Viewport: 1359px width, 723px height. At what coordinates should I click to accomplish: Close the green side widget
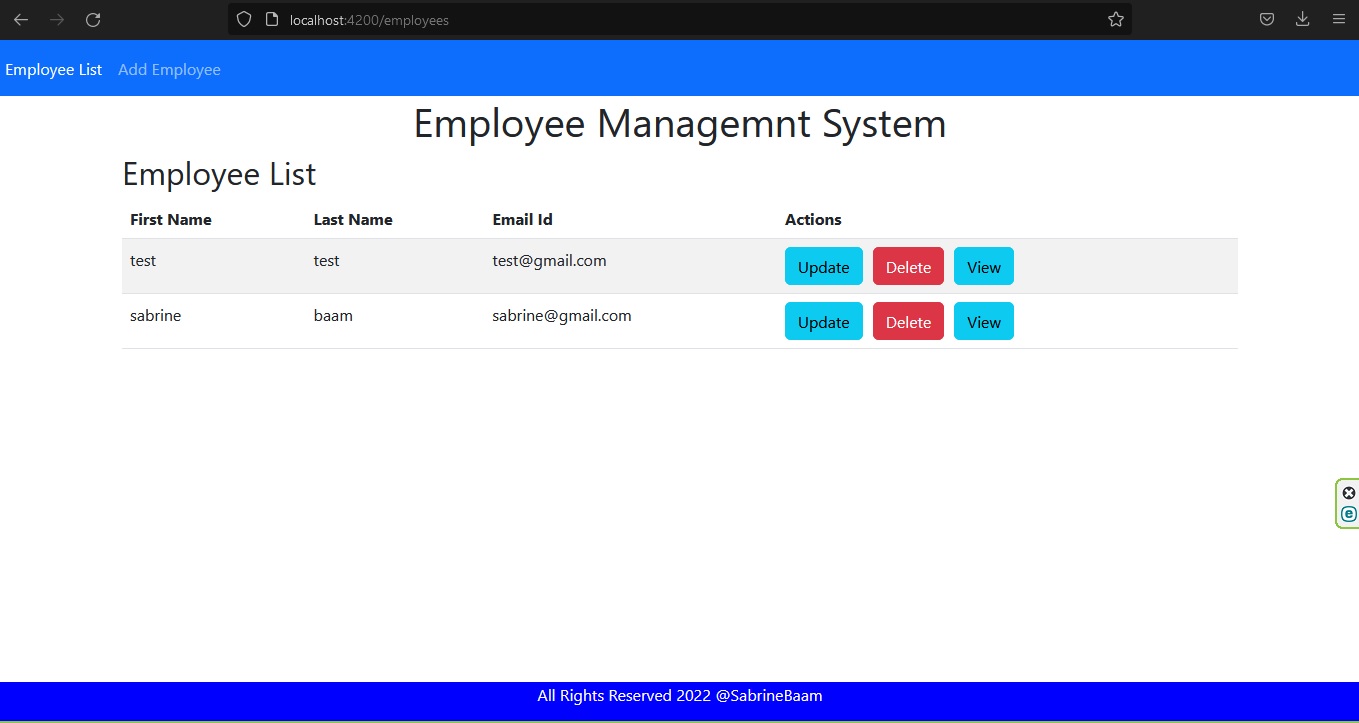click(1349, 493)
